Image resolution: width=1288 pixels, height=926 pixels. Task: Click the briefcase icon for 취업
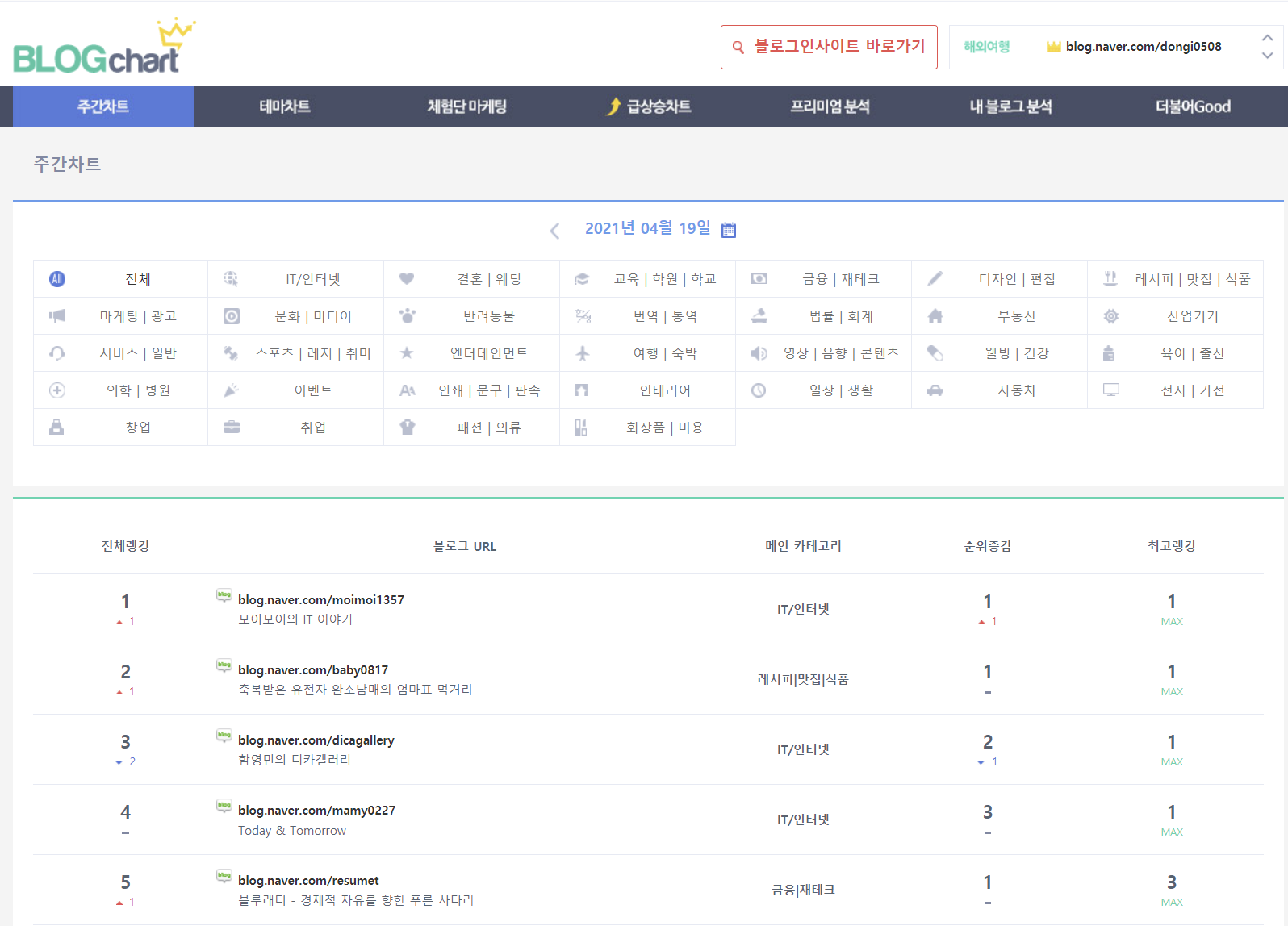[x=232, y=428]
